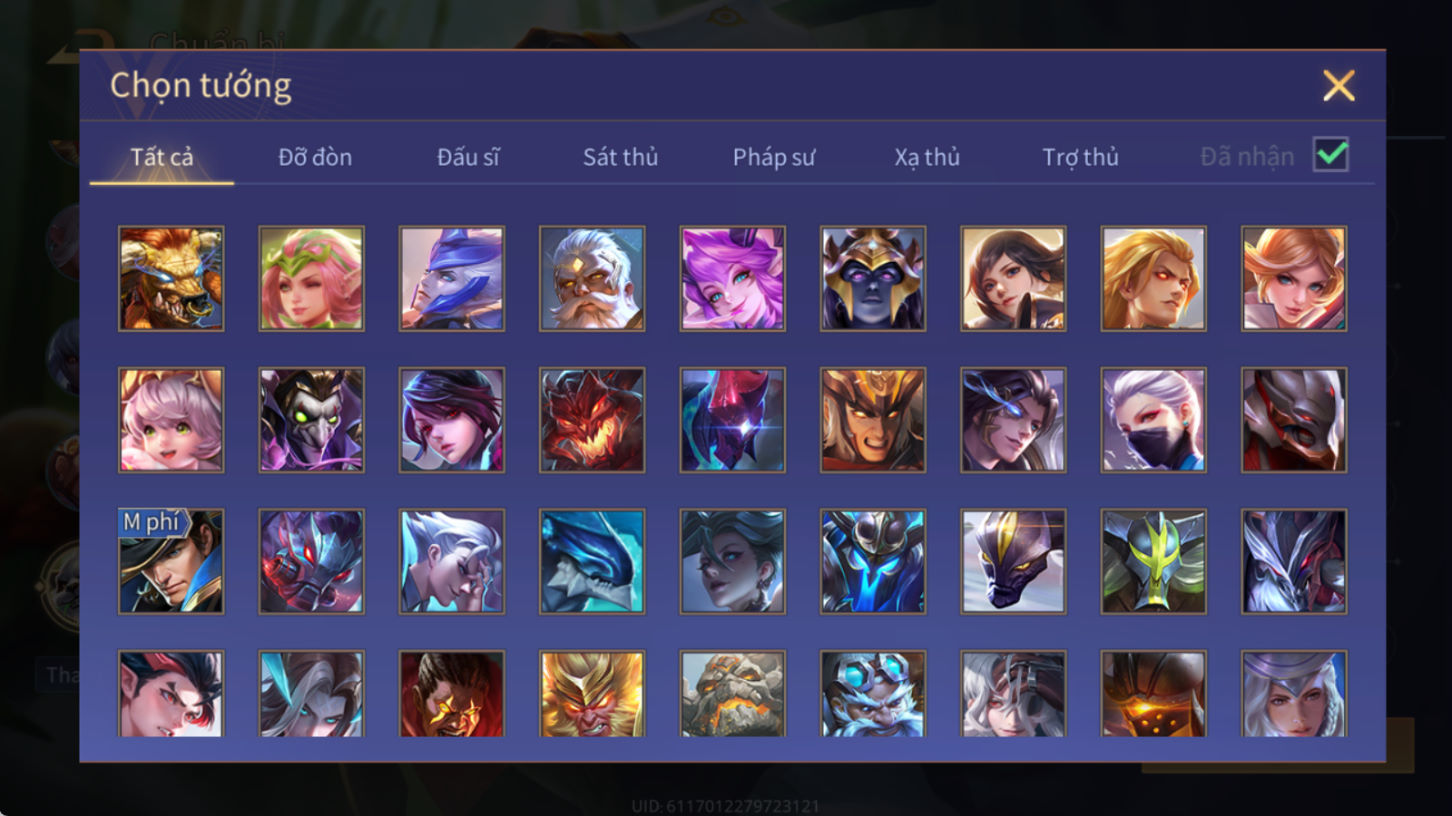Show the 'Pháp sư' hero category

click(774, 157)
